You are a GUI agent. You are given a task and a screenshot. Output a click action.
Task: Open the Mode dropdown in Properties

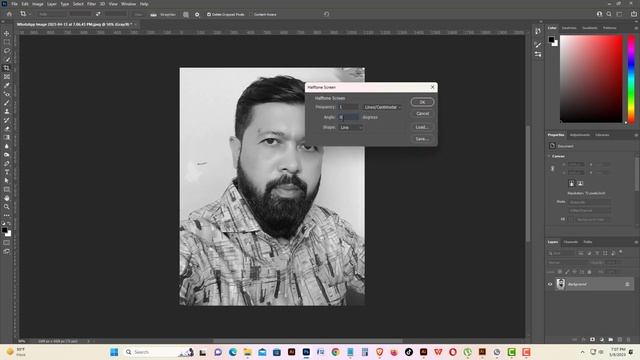click(590, 202)
